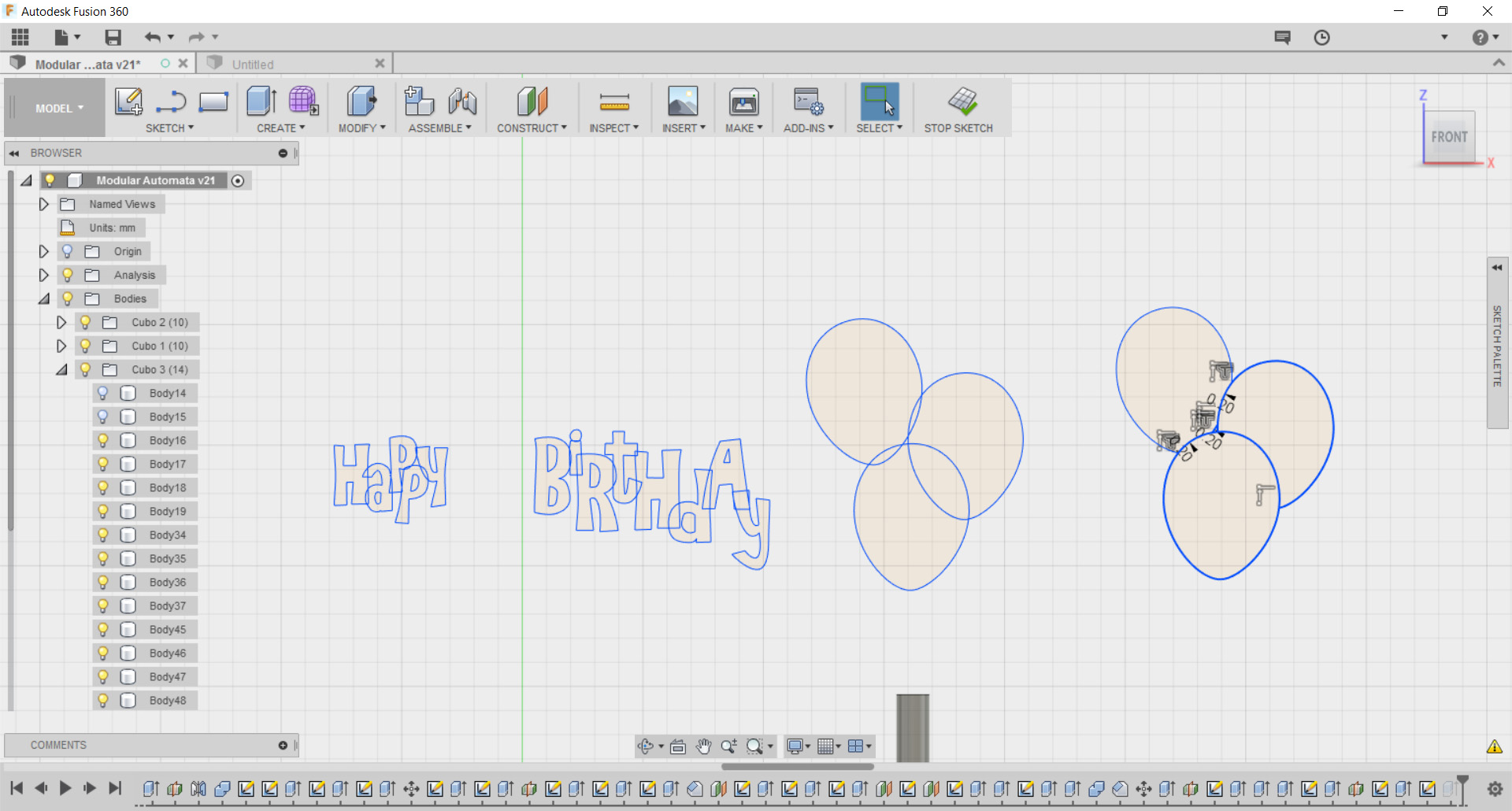Open the data panel grid icon

pyautogui.click(x=20, y=37)
